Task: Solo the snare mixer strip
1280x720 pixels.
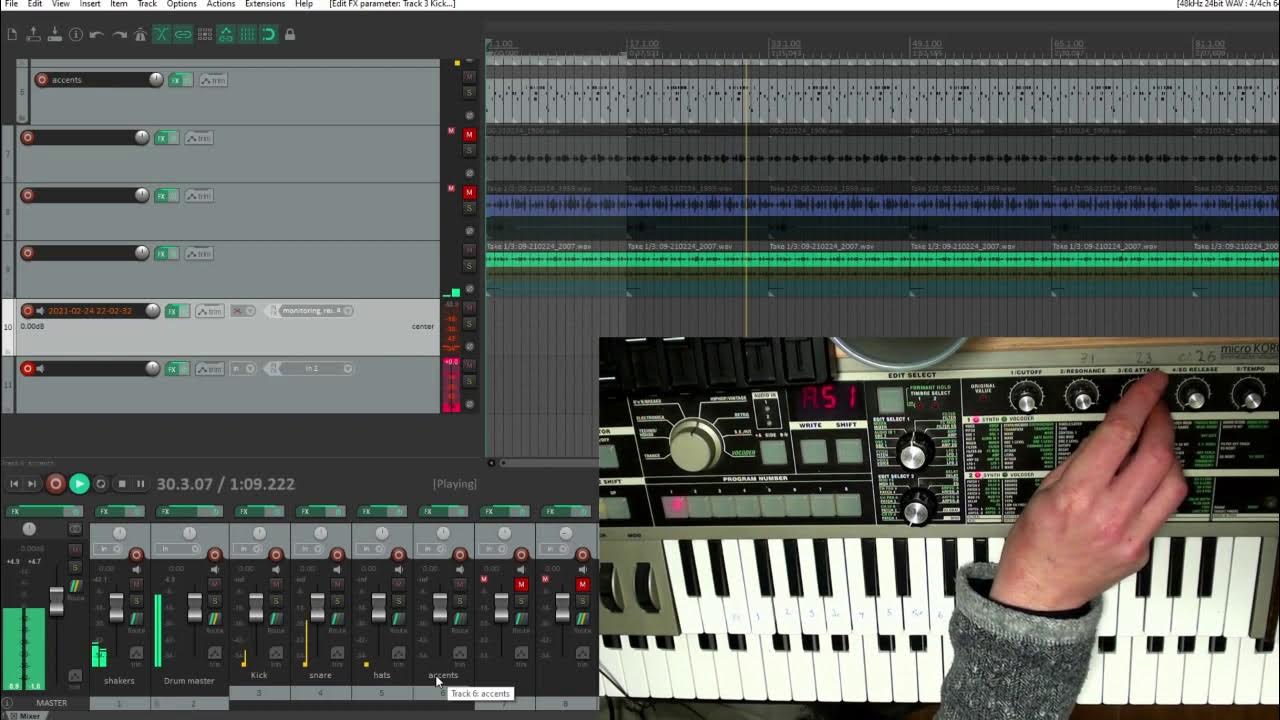Action: click(x=337, y=600)
